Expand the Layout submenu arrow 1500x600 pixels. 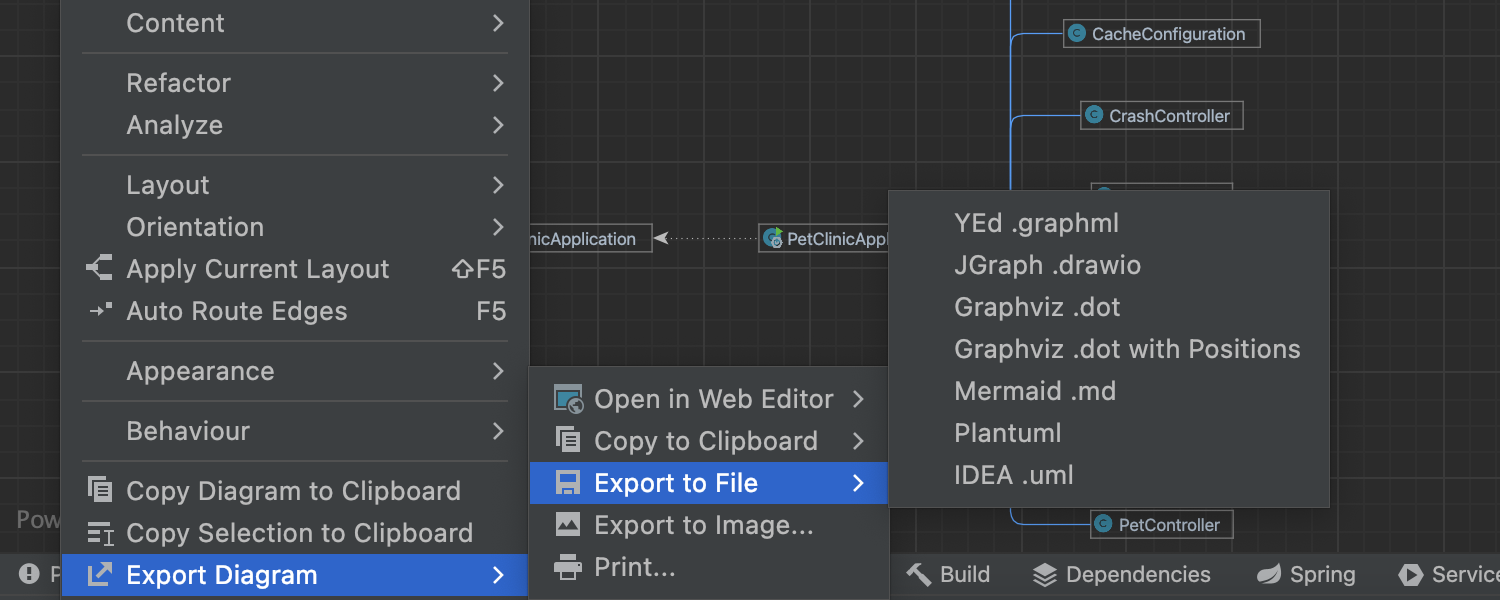(498, 185)
